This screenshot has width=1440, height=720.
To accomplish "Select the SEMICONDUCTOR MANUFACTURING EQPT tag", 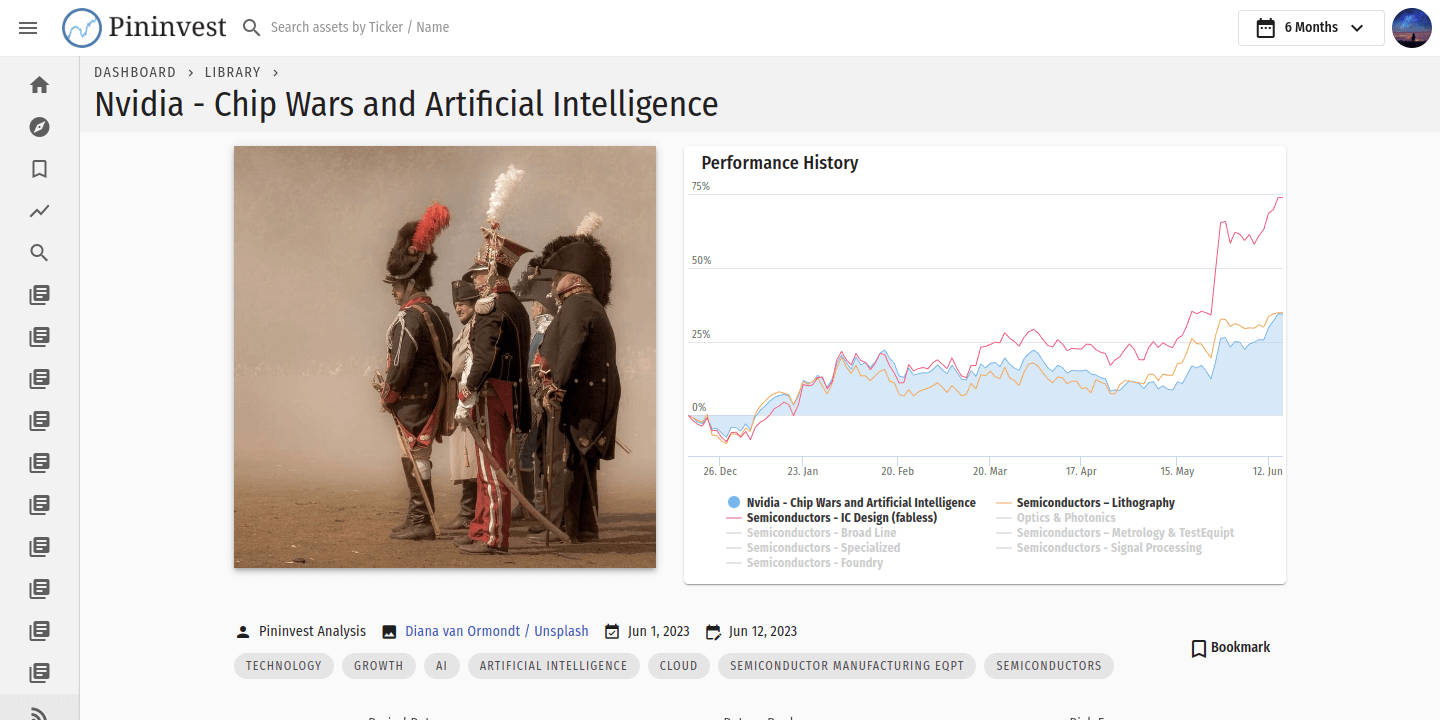I will [x=847, y=666].
